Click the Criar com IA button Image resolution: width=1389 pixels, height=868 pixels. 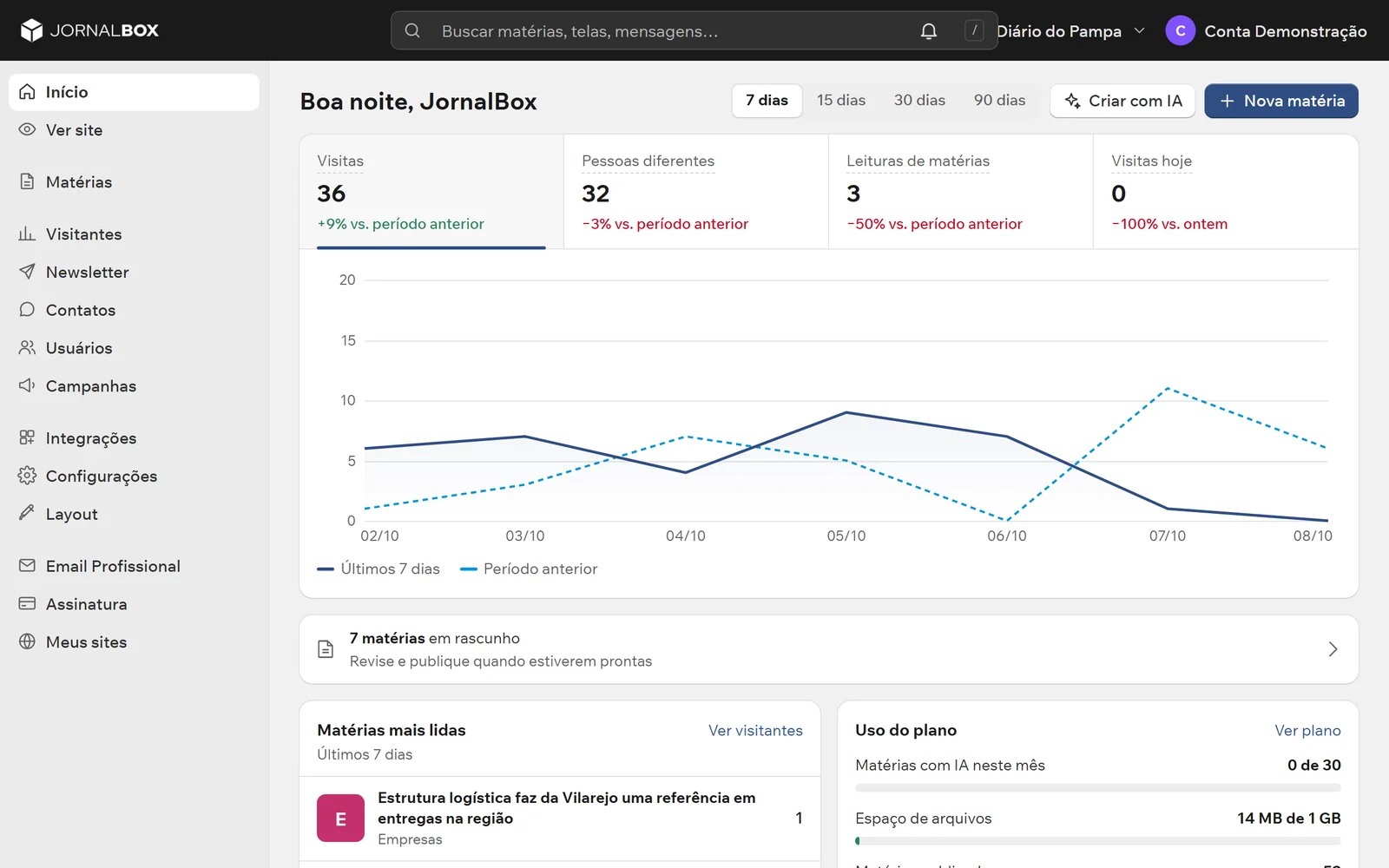(1122, 101)
